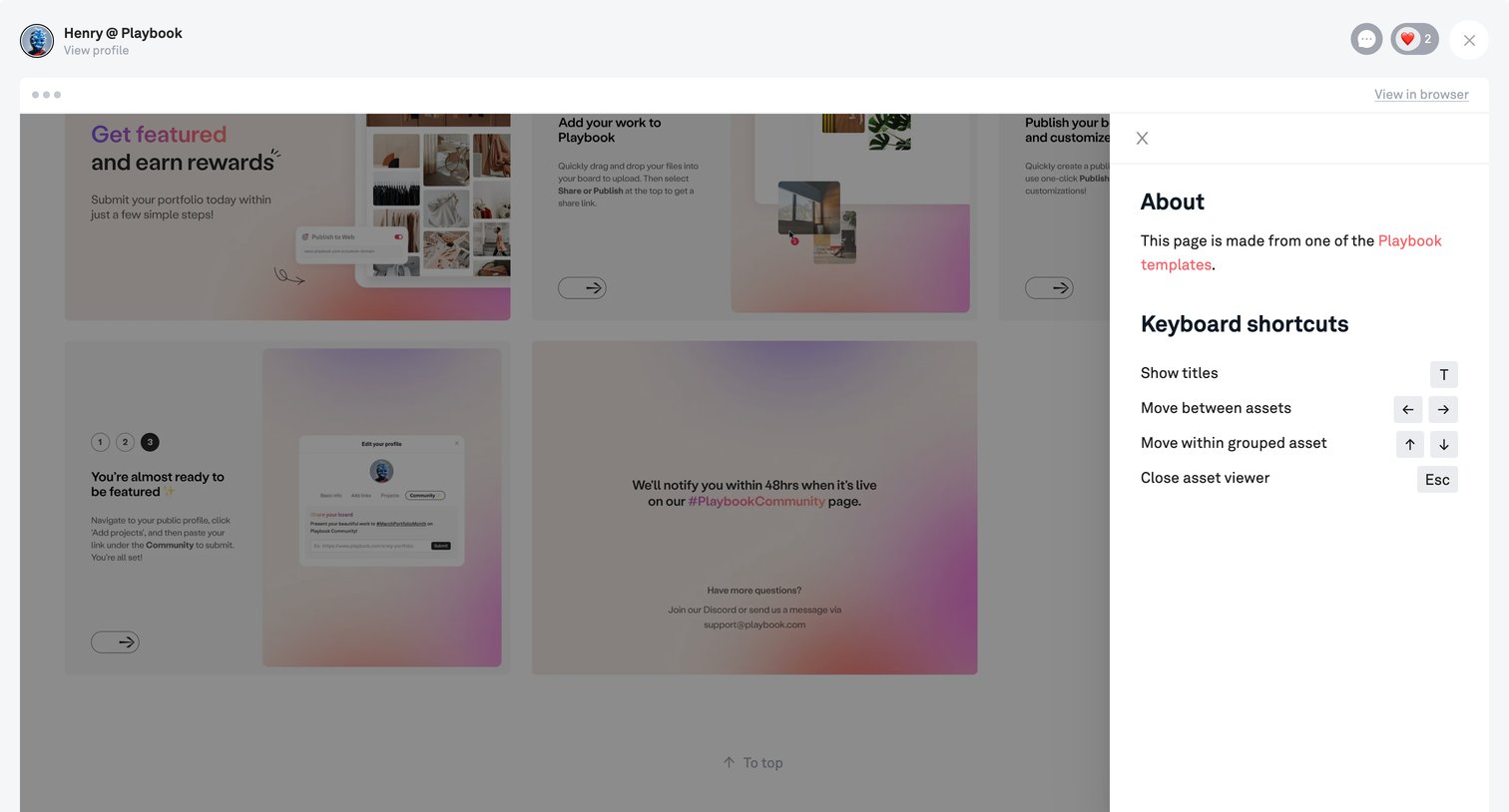Click the down arrow key icon
Screen dimensions: 1509x812
coord(1443,444)
